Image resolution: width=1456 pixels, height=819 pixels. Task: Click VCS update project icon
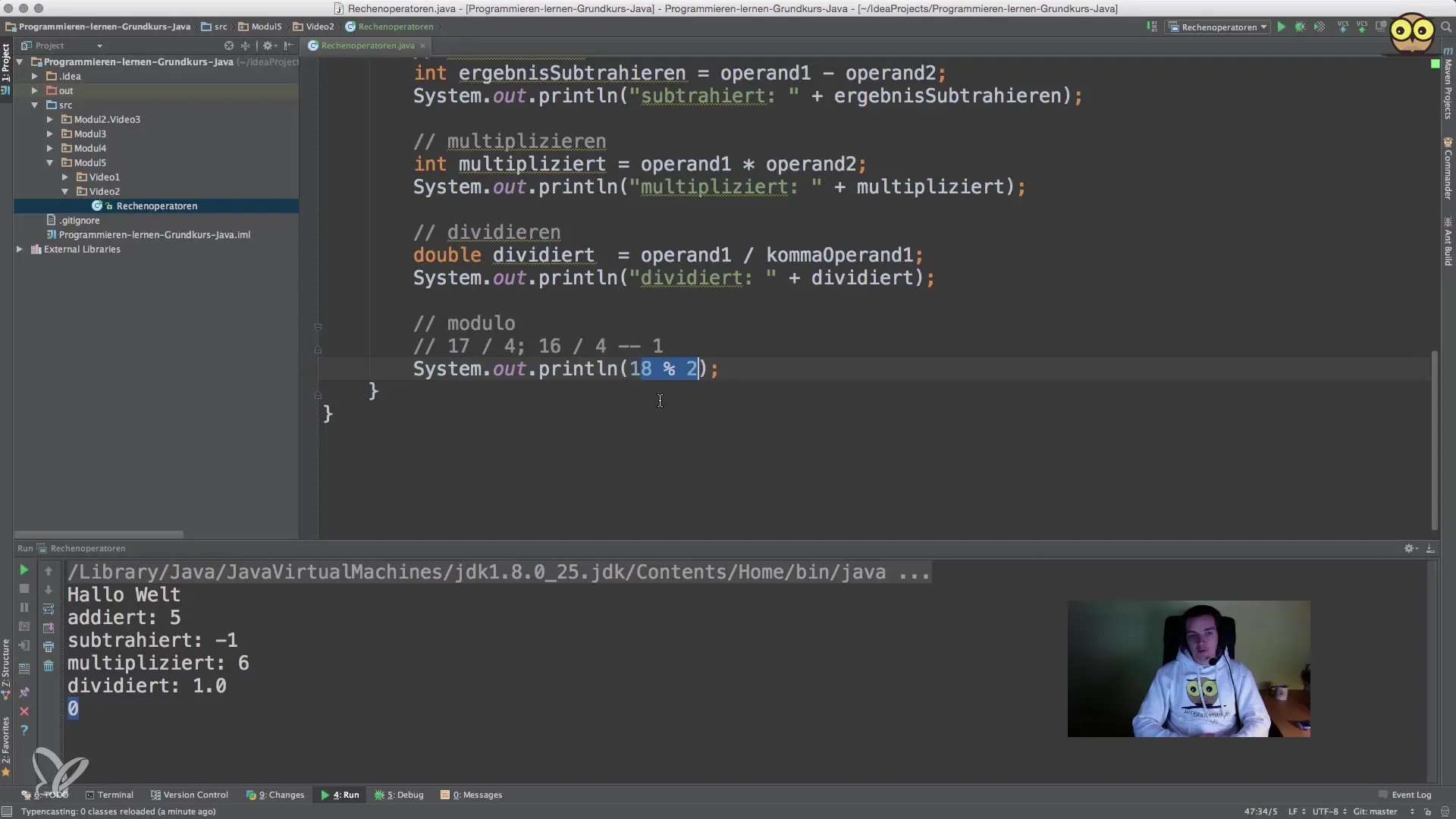tap(1343, 27)
